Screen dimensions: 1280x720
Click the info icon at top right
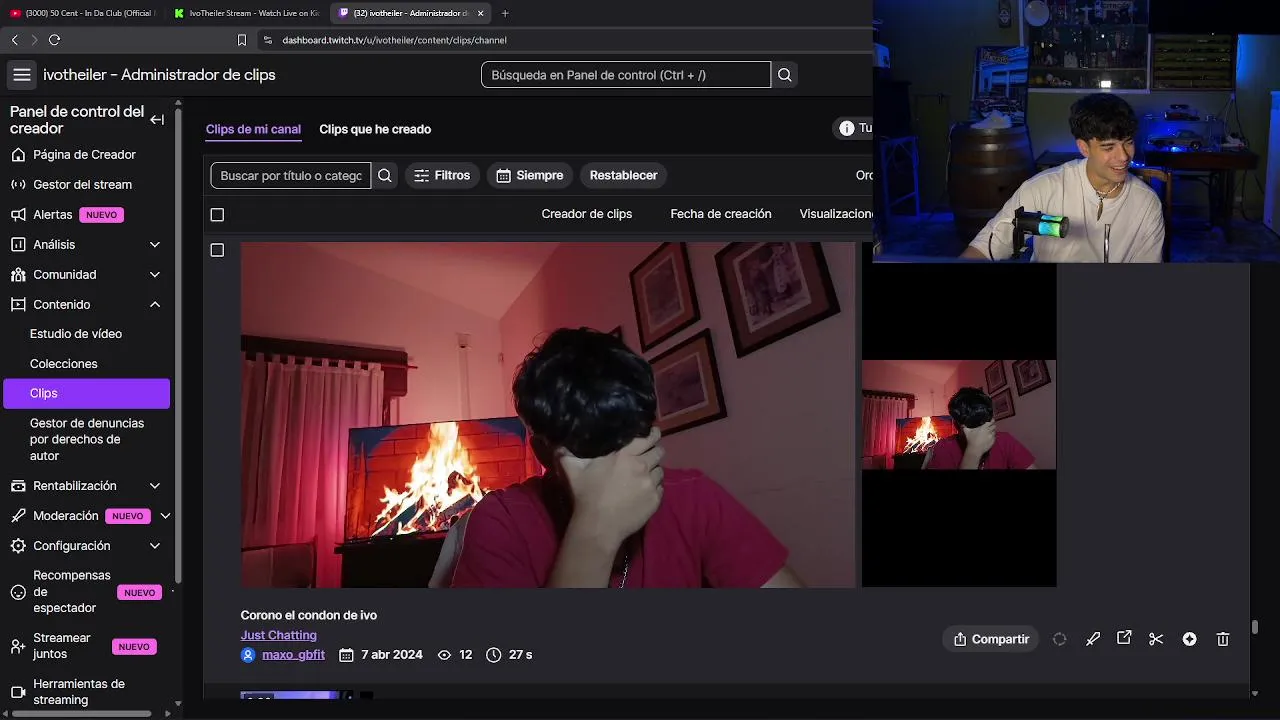[x=847, y=128]
